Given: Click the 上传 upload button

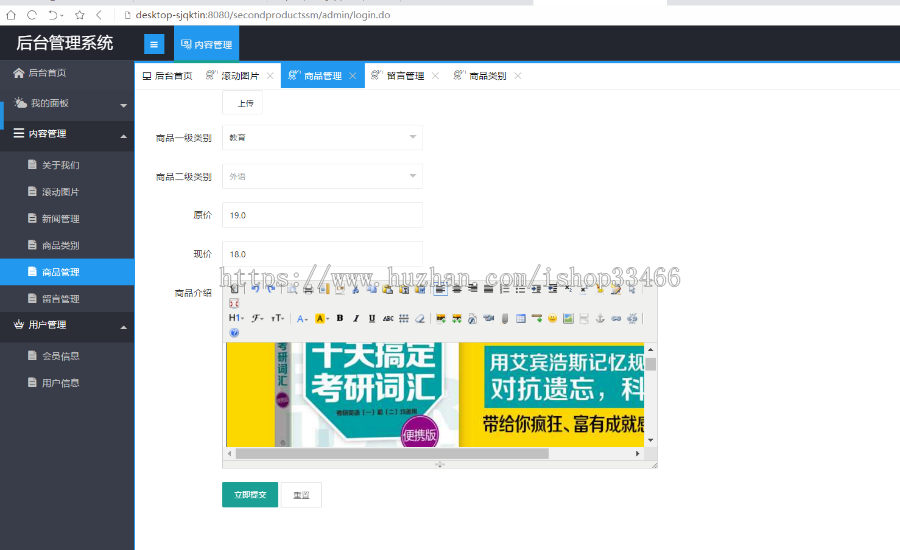Looking at the screenshot, I should pyautogui.click(x=244, y=103).
